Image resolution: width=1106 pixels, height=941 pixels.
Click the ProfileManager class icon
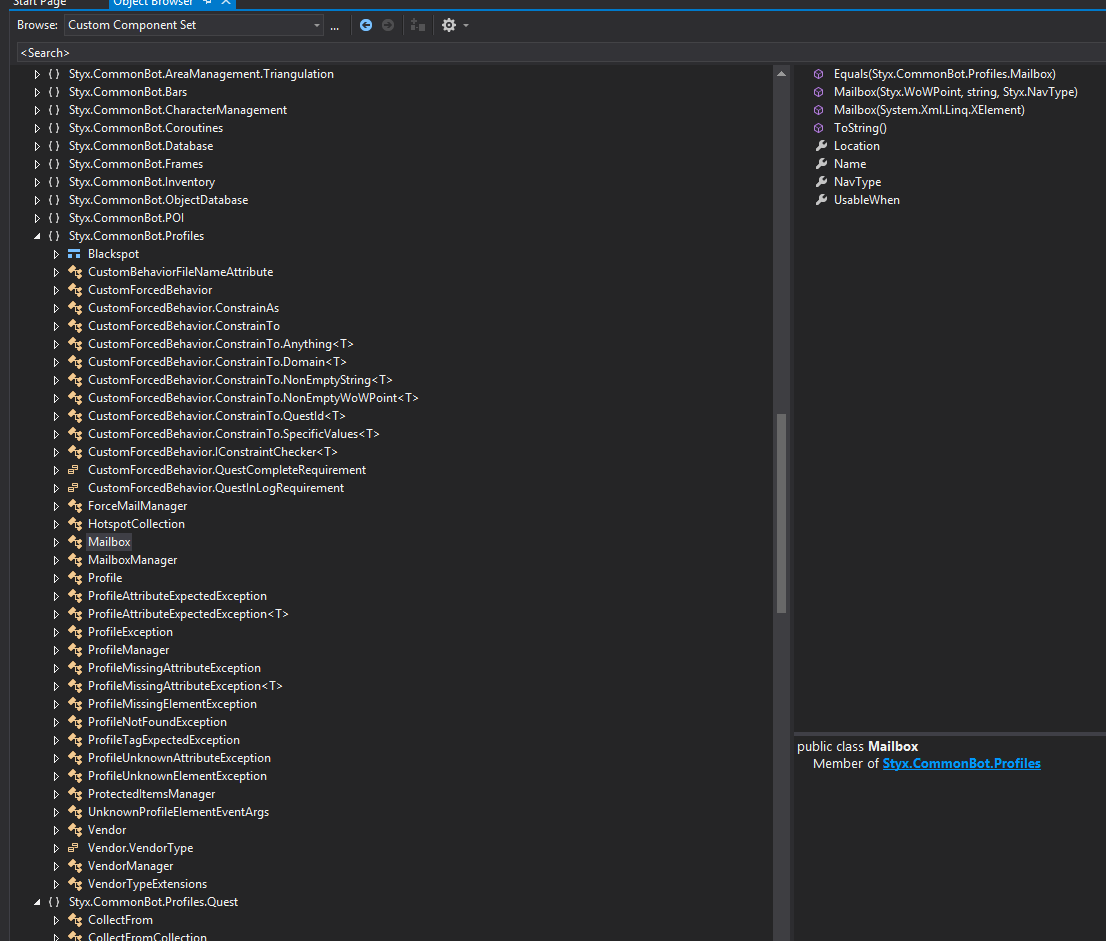(x=75, y=650)
